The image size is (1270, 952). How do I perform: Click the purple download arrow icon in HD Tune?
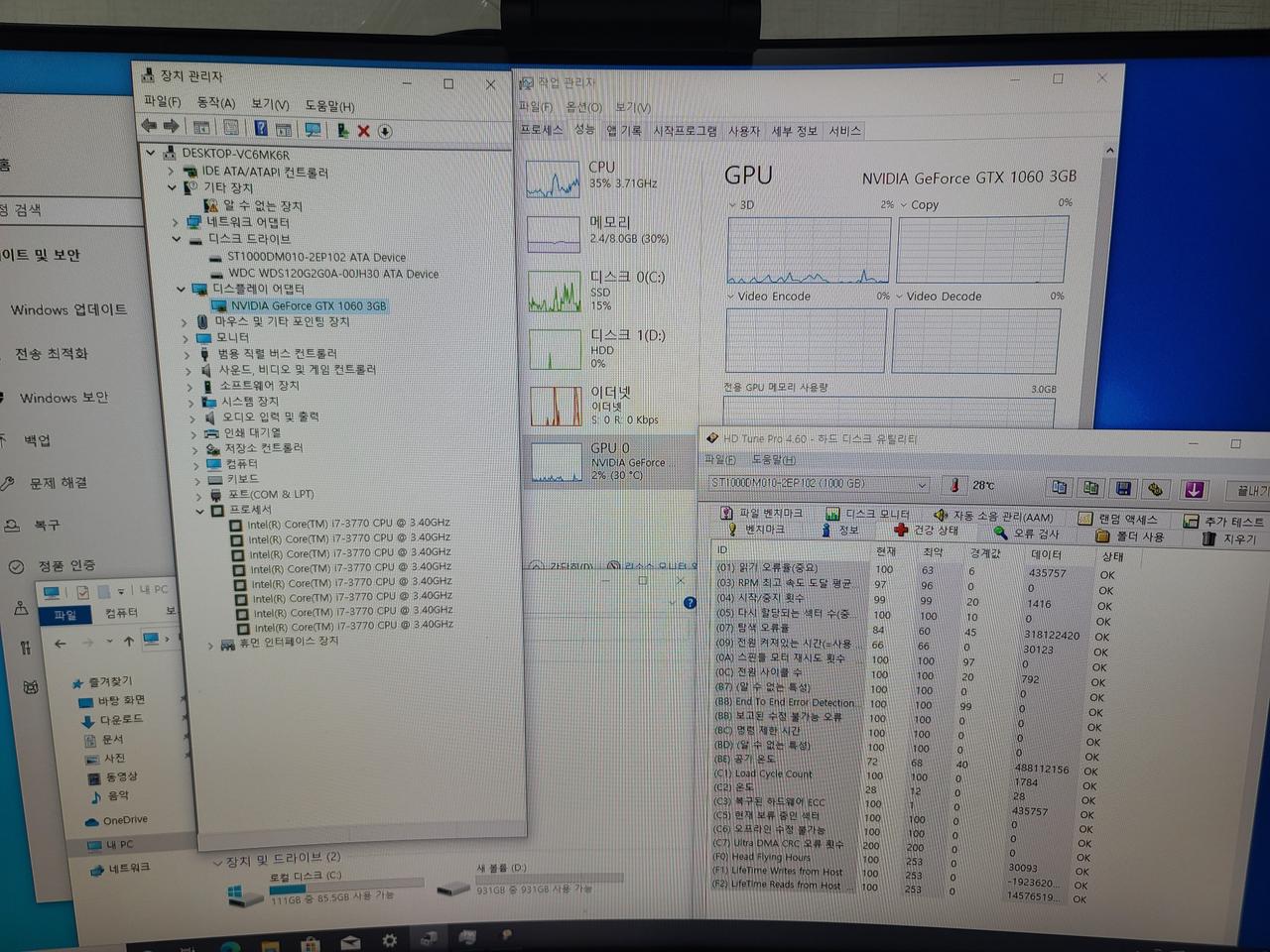(1194, 489)
